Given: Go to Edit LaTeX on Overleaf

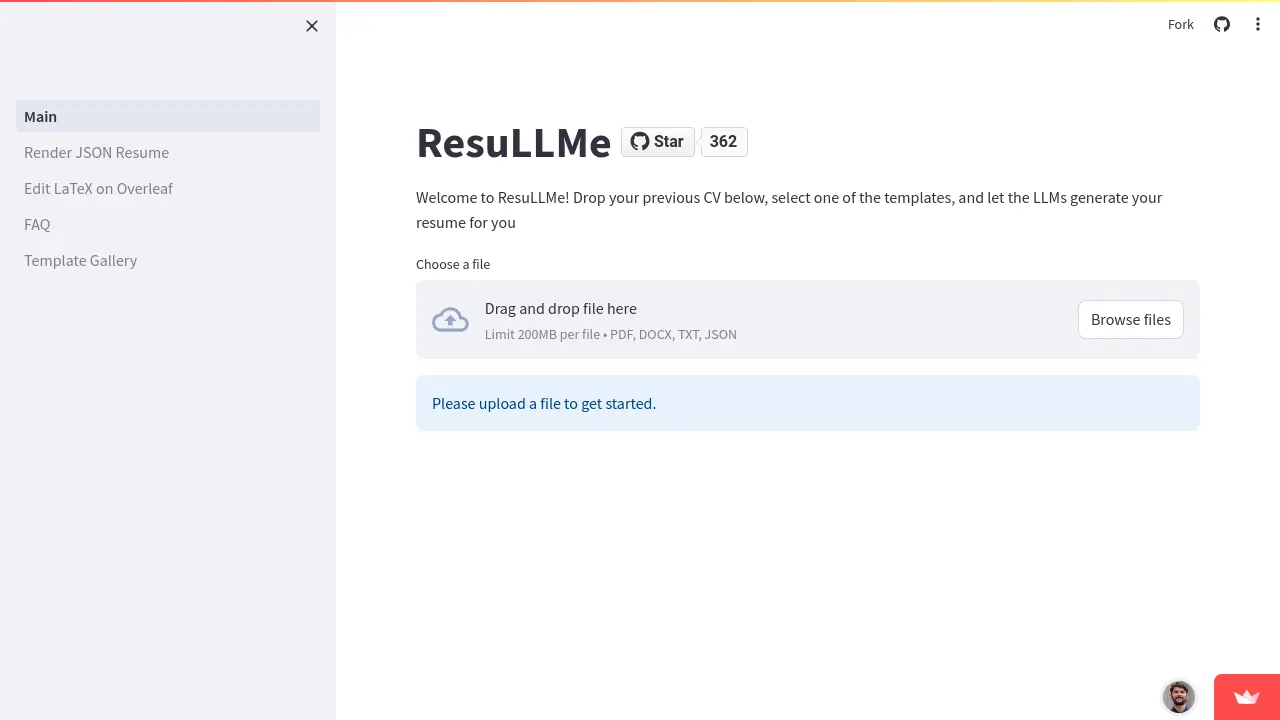Looking at the screenshot, I should (168, 188).
